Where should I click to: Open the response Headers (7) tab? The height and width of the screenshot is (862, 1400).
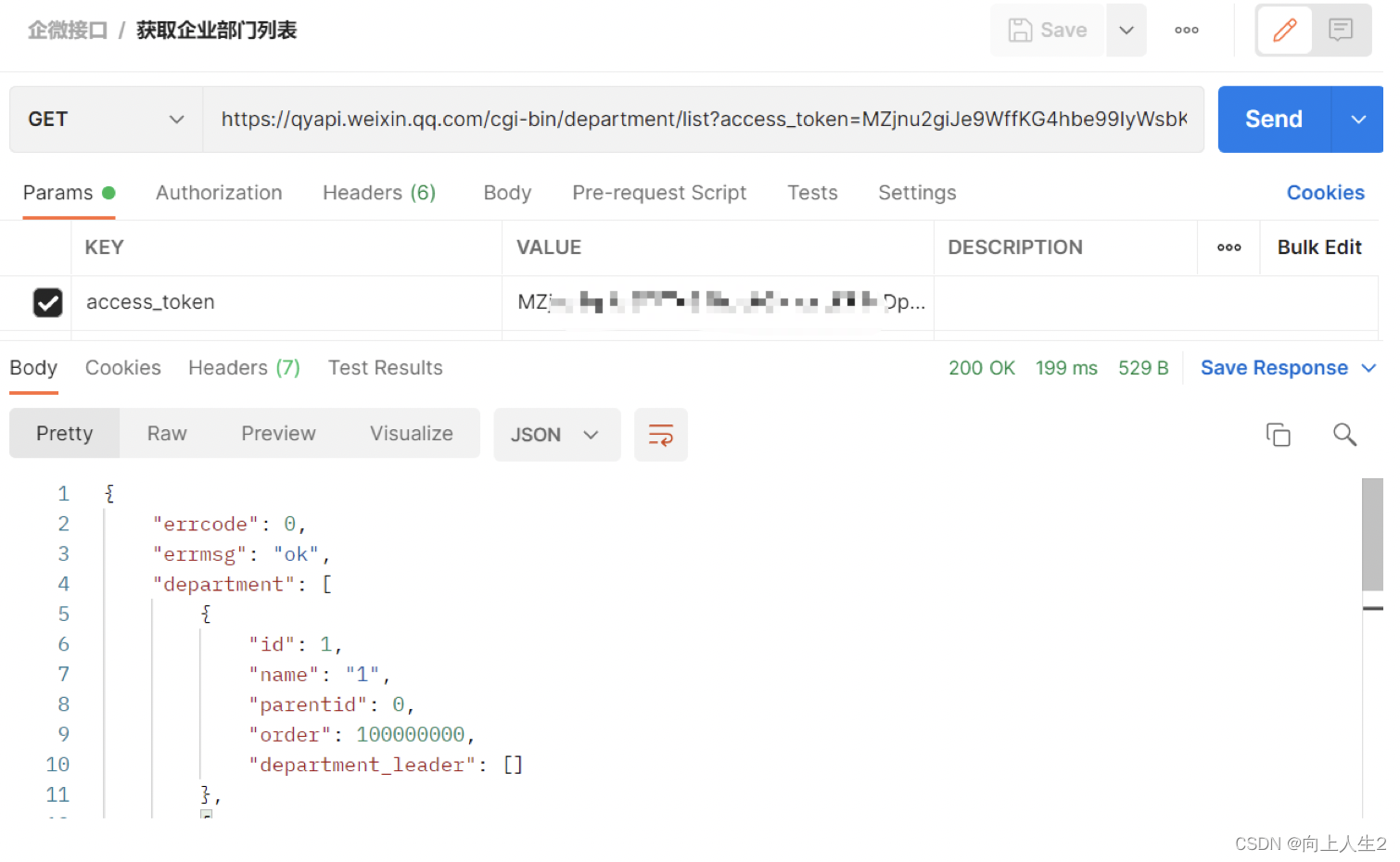click(x=244, y=368)
